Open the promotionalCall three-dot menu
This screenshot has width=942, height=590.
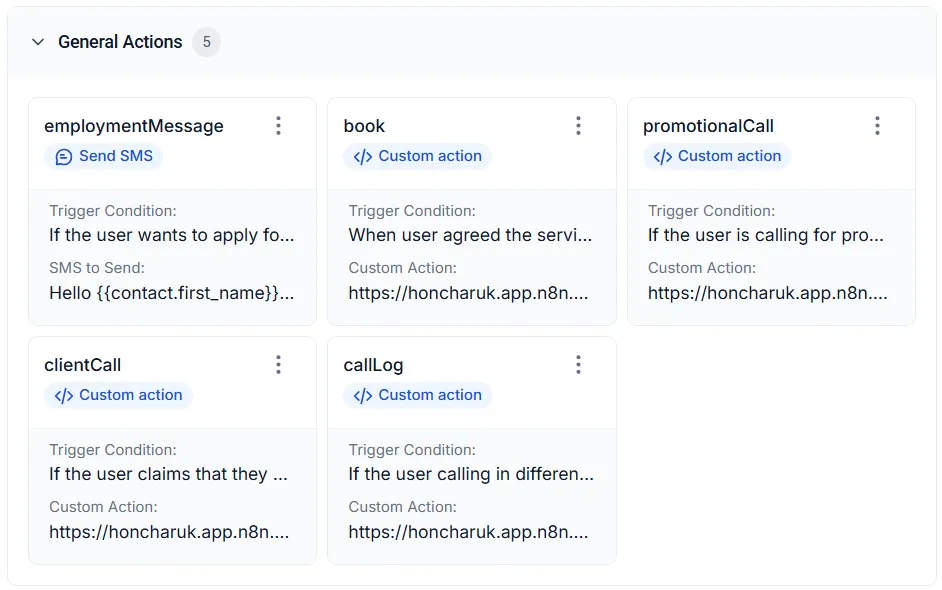point(877,126)
